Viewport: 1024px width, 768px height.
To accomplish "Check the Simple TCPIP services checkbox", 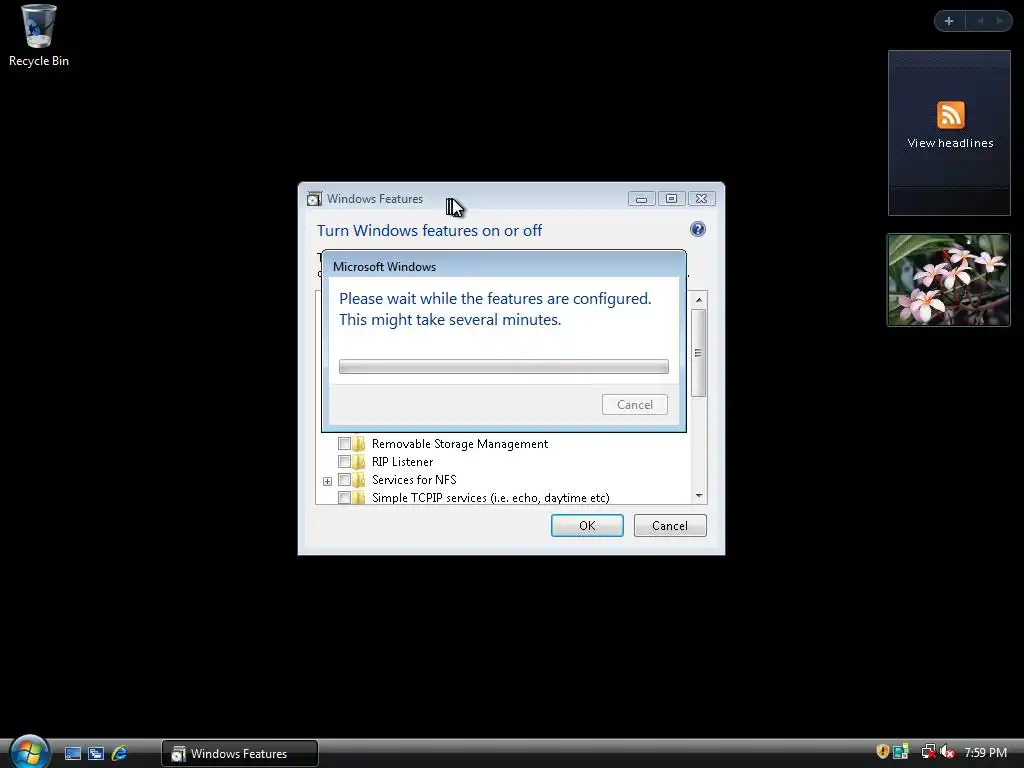I will tap(344, 498).
